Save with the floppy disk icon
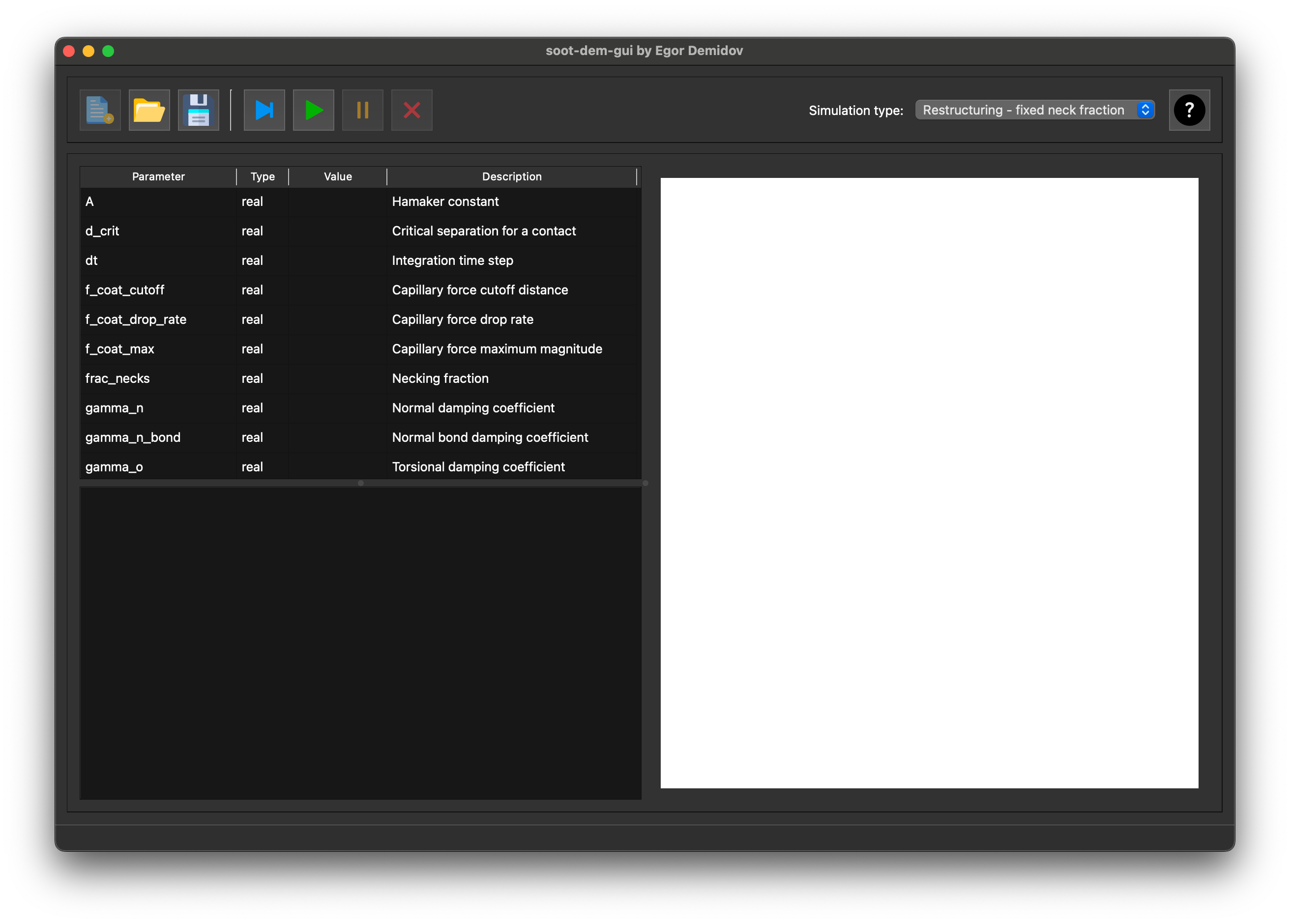This screenshot has width=1290, height=924. tap(199, 110)
